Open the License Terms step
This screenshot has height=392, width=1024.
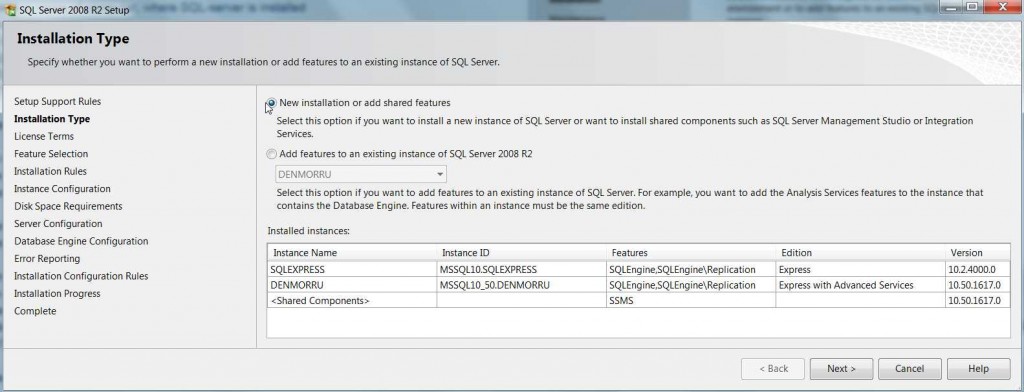pyautogui.click(x=44, y=137)
